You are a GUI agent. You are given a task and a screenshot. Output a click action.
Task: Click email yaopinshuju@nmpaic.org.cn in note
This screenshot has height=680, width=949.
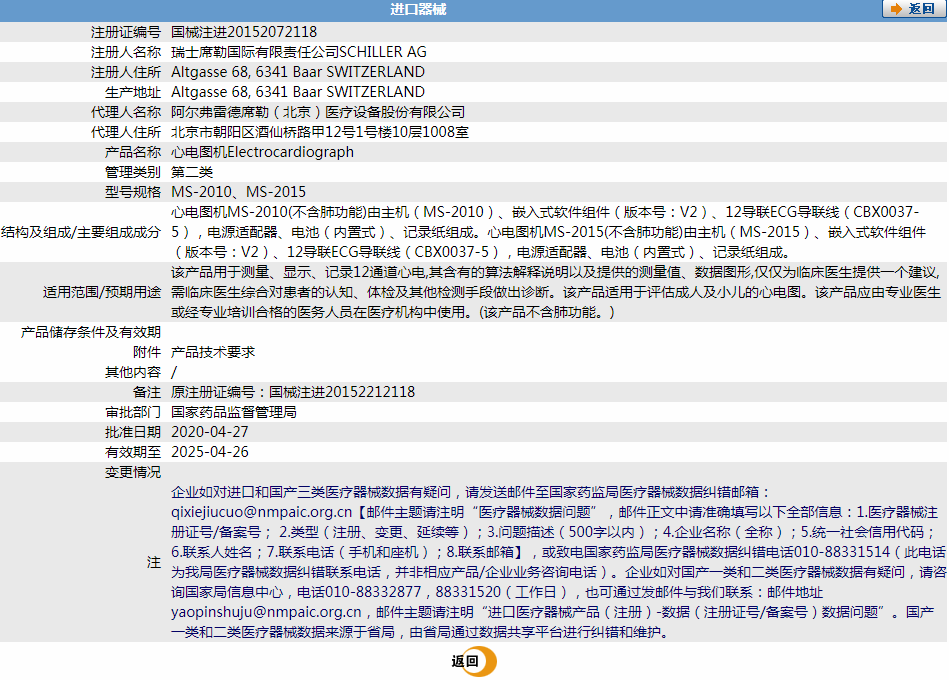tap(266, 612)
